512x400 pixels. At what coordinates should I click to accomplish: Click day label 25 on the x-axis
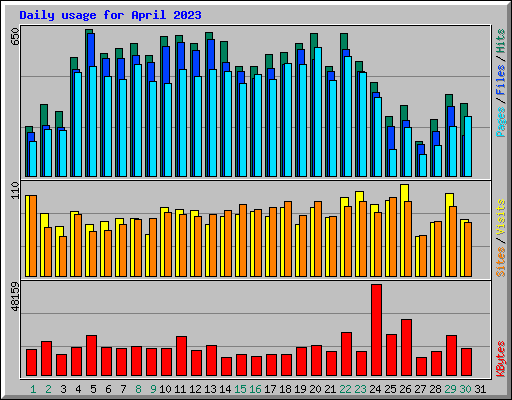tap(390, 389)
